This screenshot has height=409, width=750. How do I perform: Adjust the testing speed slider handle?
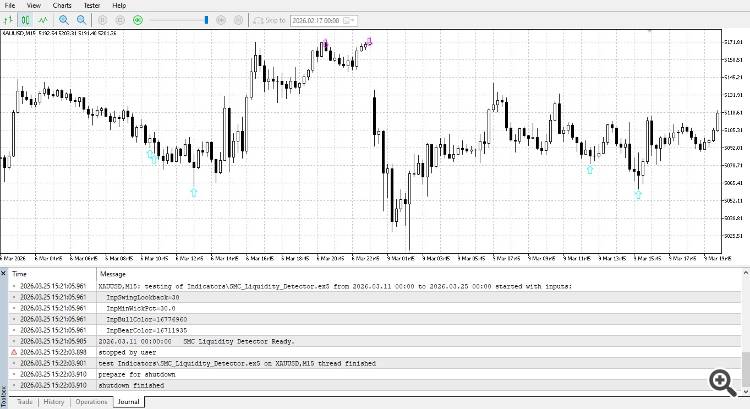pos(206,20)
